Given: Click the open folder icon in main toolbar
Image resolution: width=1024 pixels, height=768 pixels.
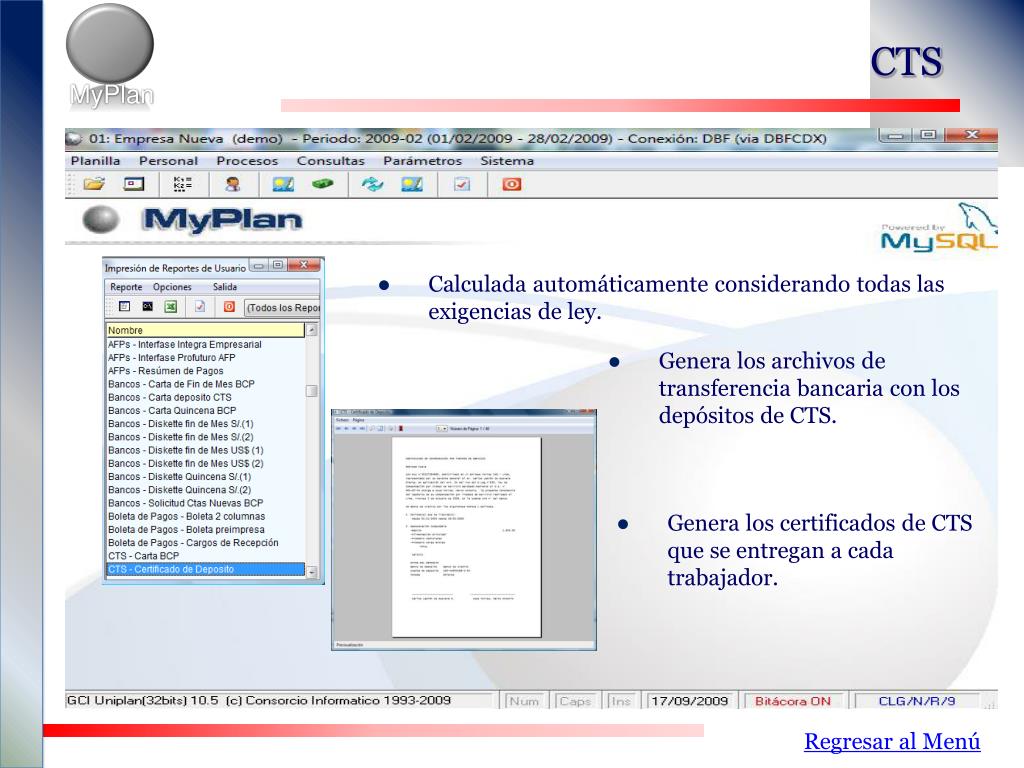Looking at the screenshot, I should pos(94,184).
